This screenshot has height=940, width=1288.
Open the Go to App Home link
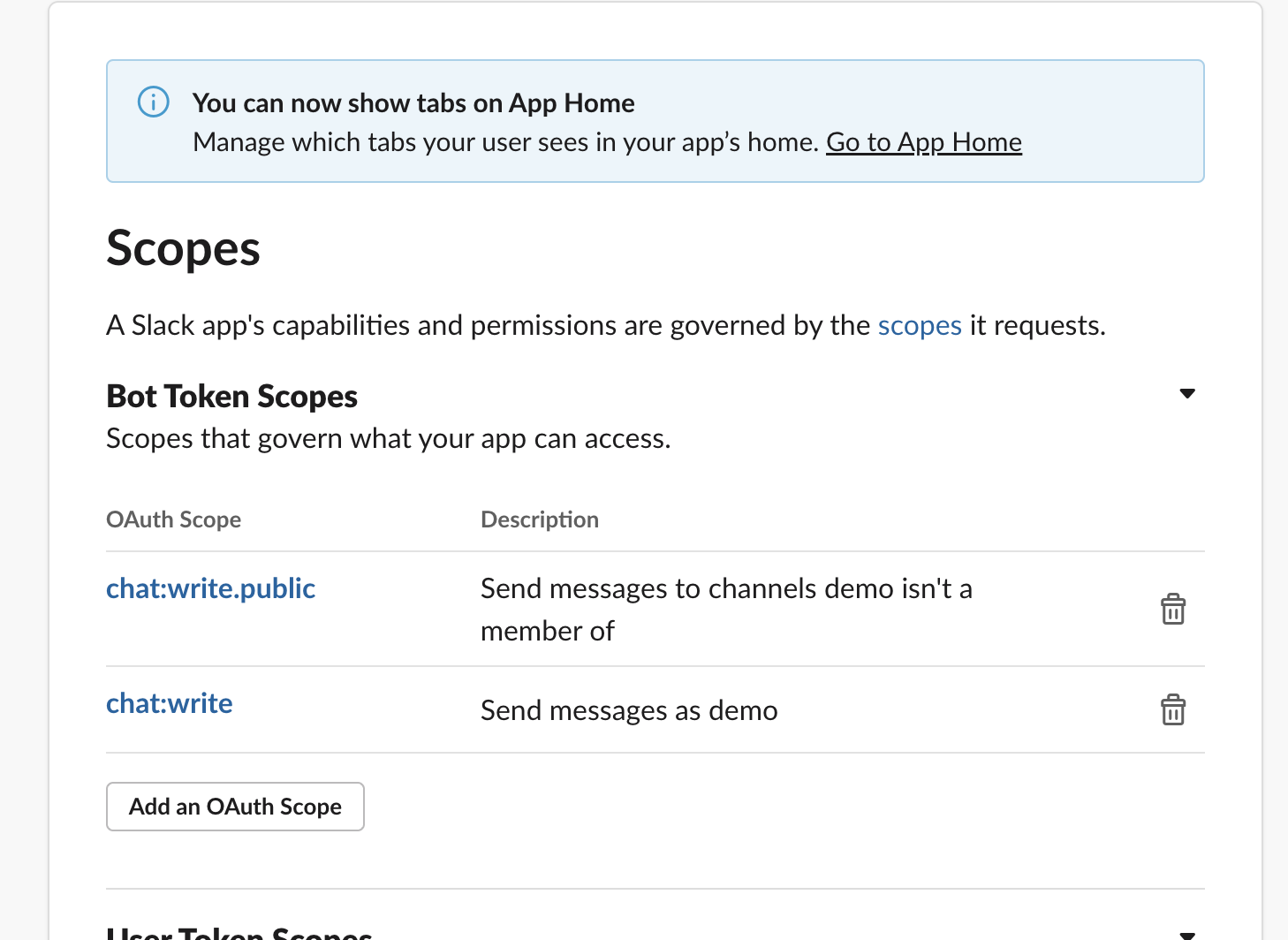923,142
